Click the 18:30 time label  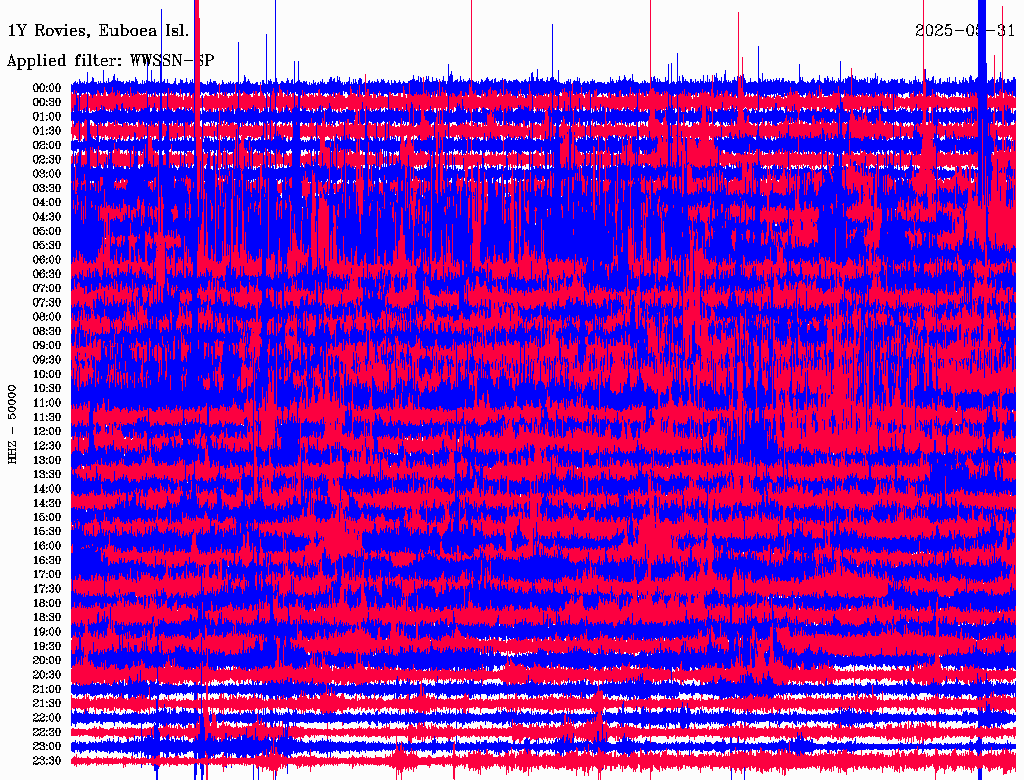(x=47, y=618)
